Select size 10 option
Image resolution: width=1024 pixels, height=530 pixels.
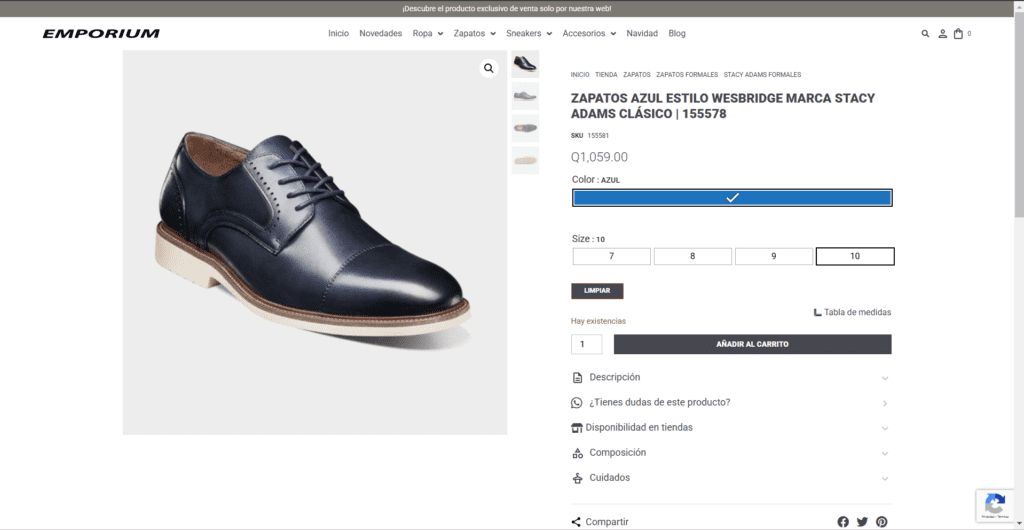pos(855,257)
